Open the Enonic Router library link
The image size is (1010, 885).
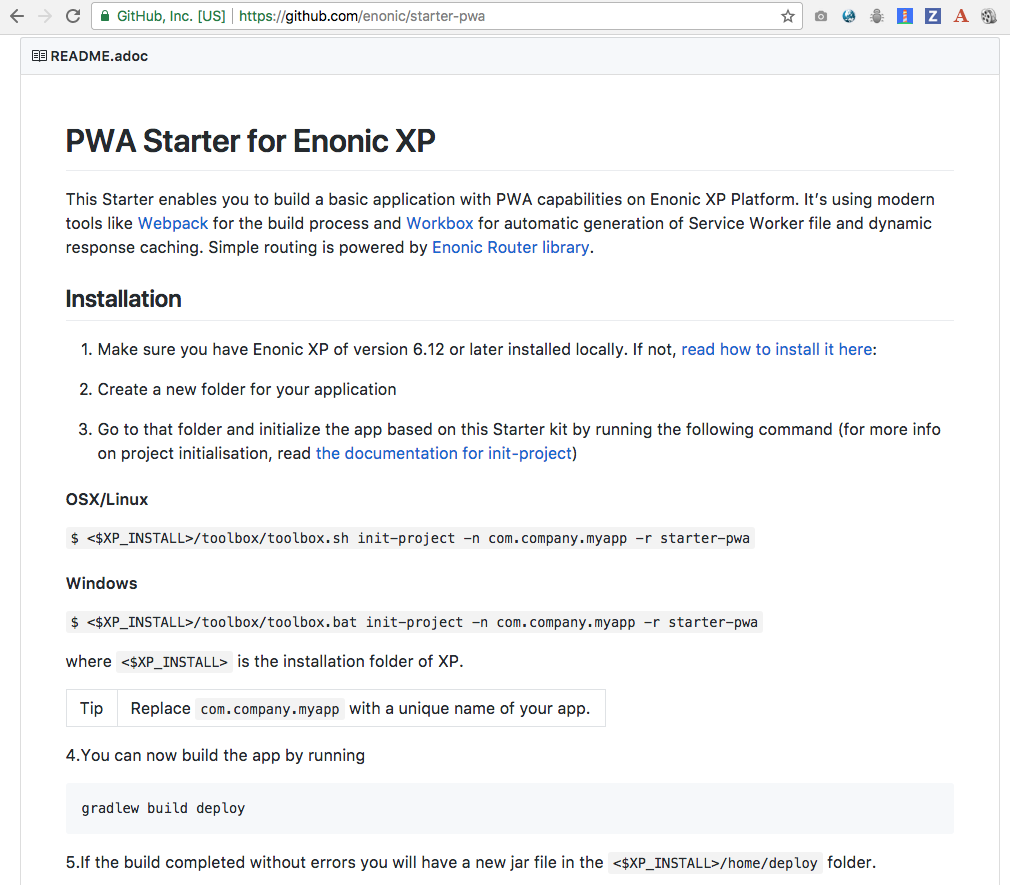point(510,247)
